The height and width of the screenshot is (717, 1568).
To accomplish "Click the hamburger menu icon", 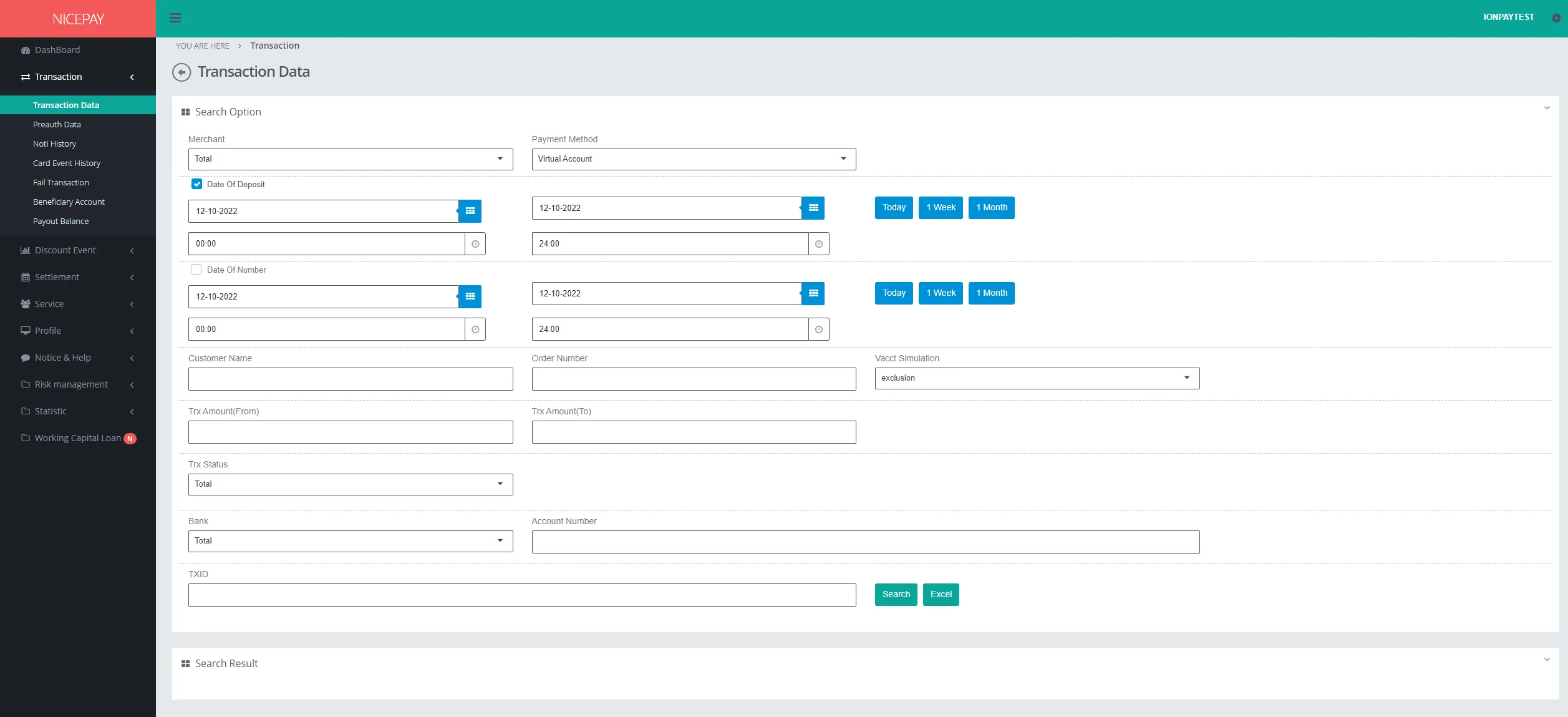I will (175, 17).
